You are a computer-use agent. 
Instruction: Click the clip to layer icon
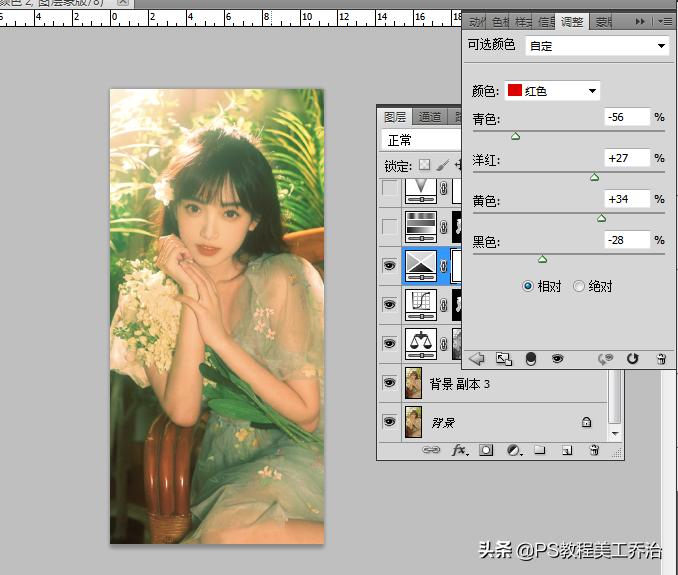point(530,358)
